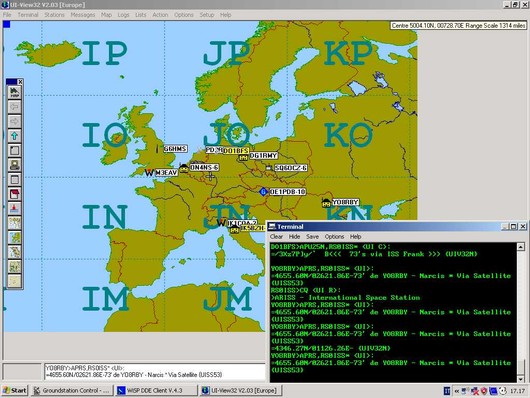Click the red-topped window icon in the toolbar
530x398 pixels.
pos(15,194)
